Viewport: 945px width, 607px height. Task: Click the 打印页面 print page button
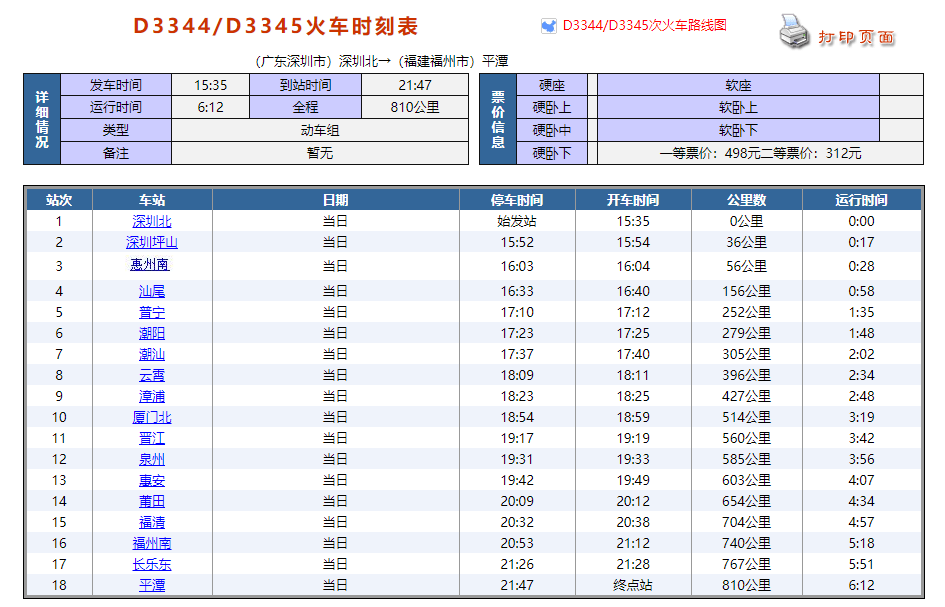(856, 37)
